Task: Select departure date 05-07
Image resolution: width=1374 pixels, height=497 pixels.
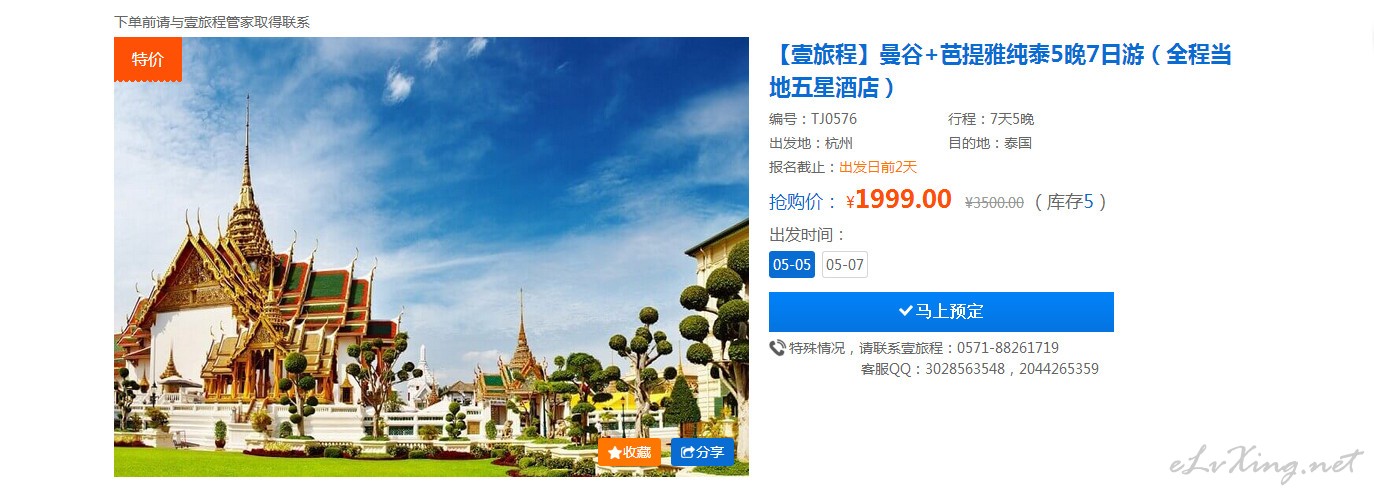Action: [x=844, y=264]
